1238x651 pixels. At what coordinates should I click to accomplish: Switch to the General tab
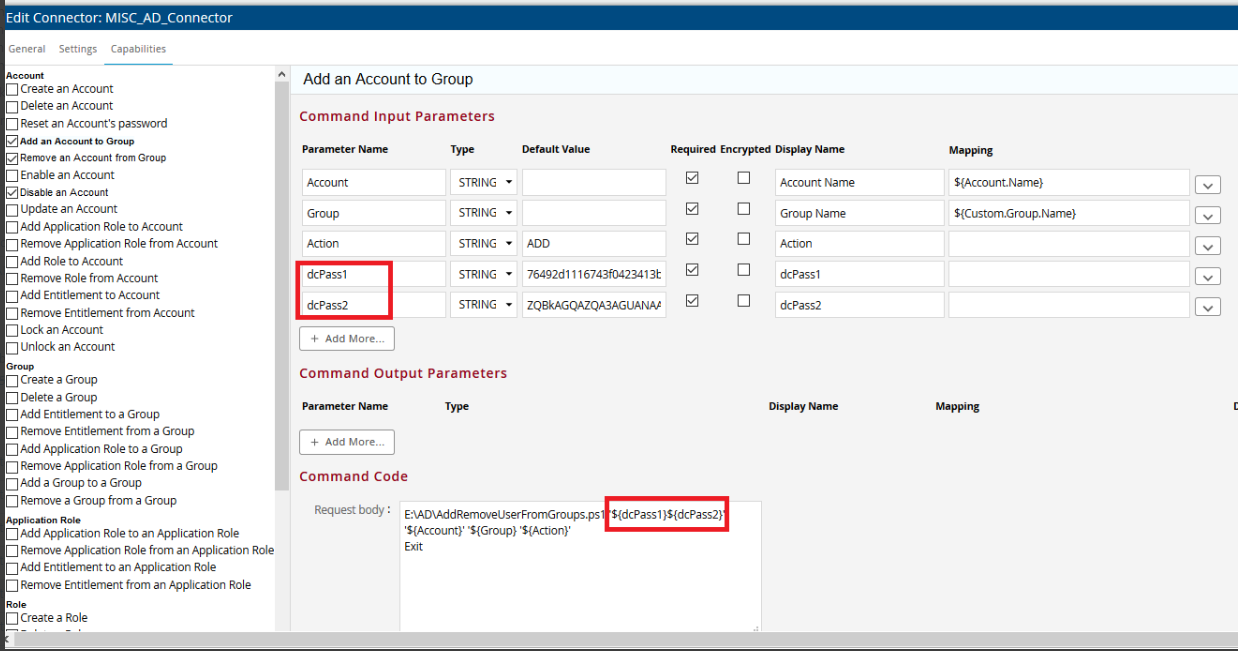pyautogui.click(x=27, y=49)
